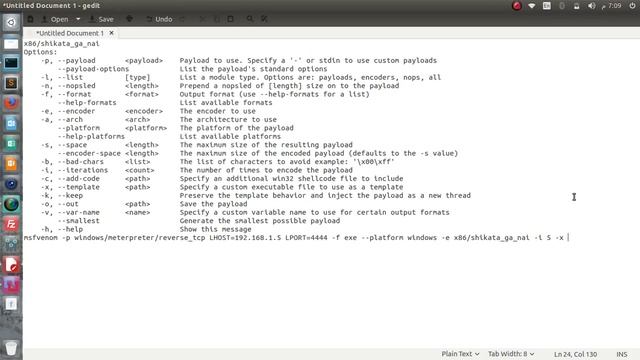Open the Ubuntu Dash from launcher
640x360 pixels.
(11, 22)
